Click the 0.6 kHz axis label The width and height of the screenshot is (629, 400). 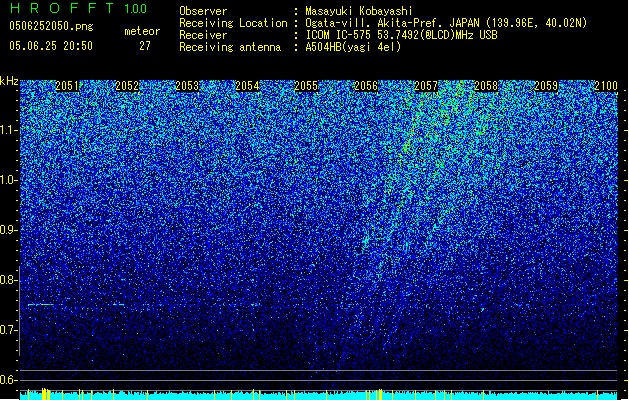[8, 380]
